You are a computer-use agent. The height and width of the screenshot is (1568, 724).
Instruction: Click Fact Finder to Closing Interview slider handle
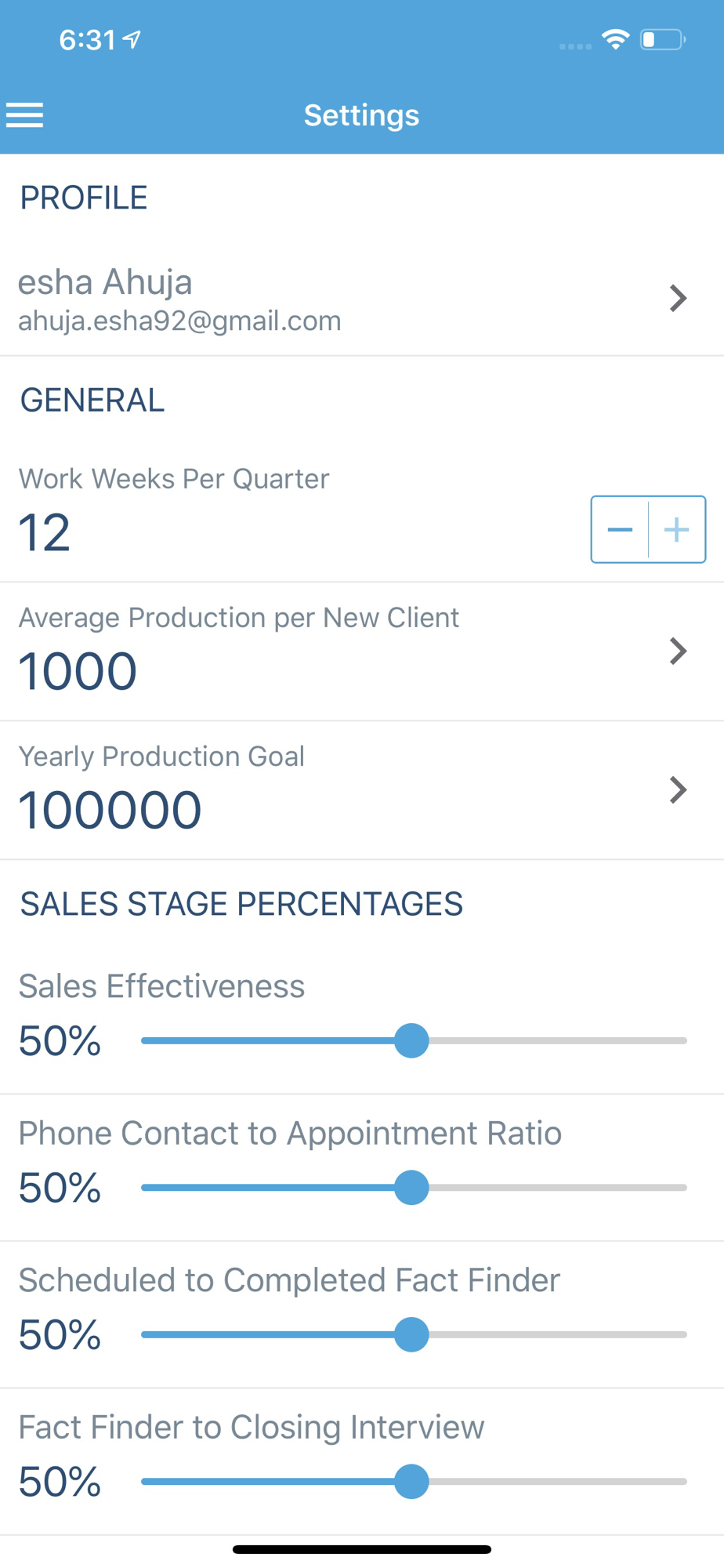pos(411,1481)
